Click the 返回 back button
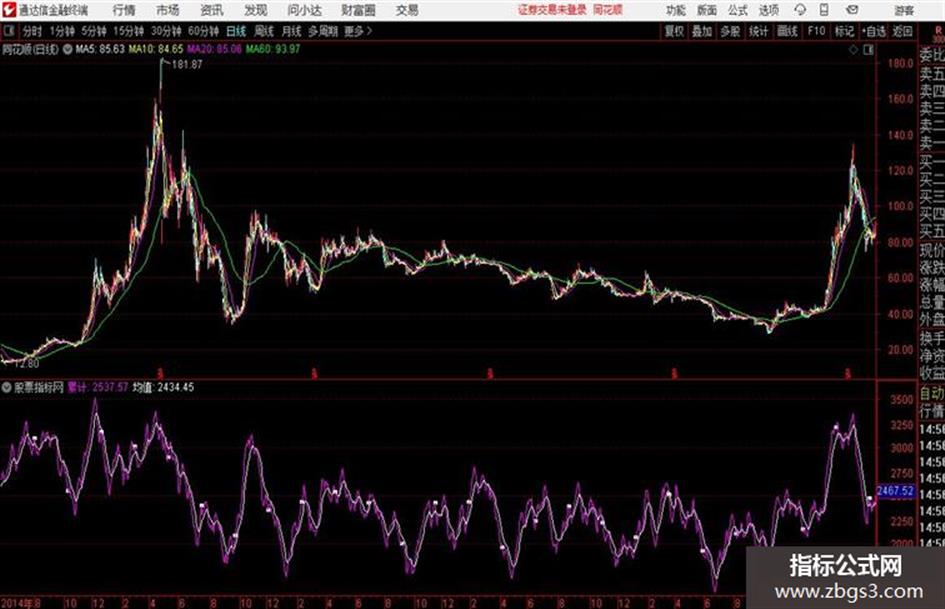The image size is (945, 609). pyautogui.click(x=902, y=31)
